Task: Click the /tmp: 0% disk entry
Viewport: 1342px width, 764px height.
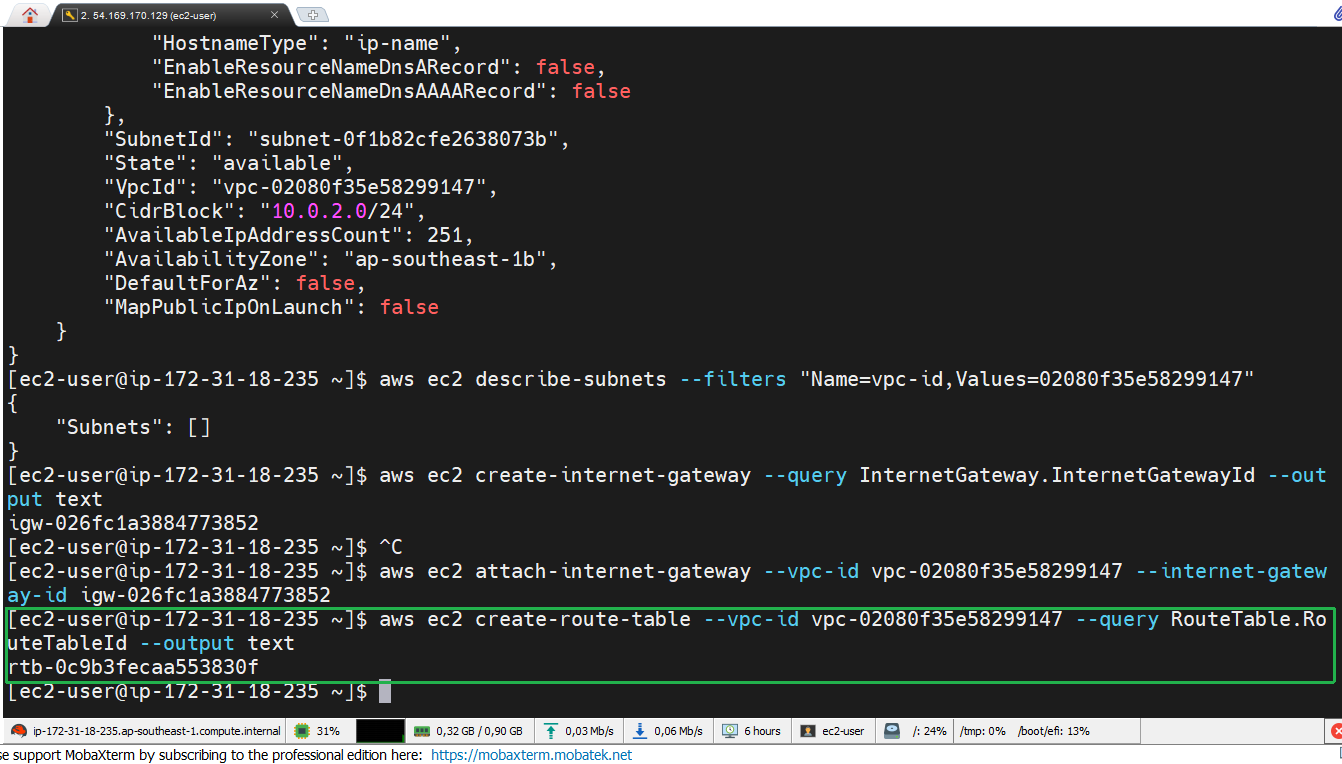Action: [982, 731]
